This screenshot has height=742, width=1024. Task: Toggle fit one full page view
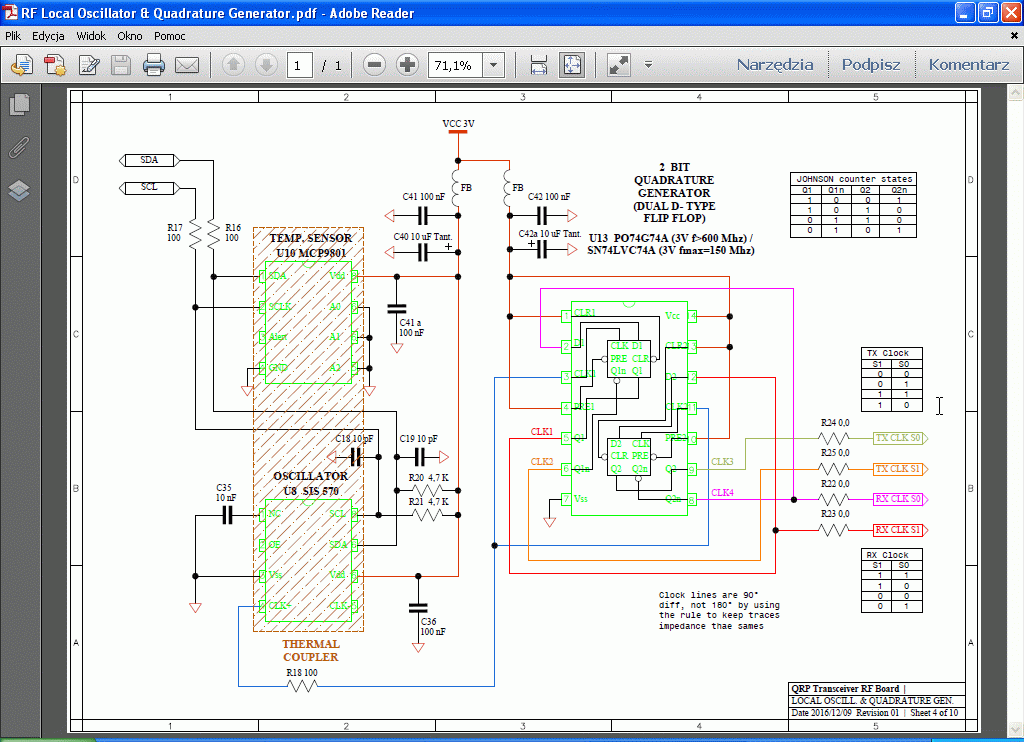(x=571, y=66)
